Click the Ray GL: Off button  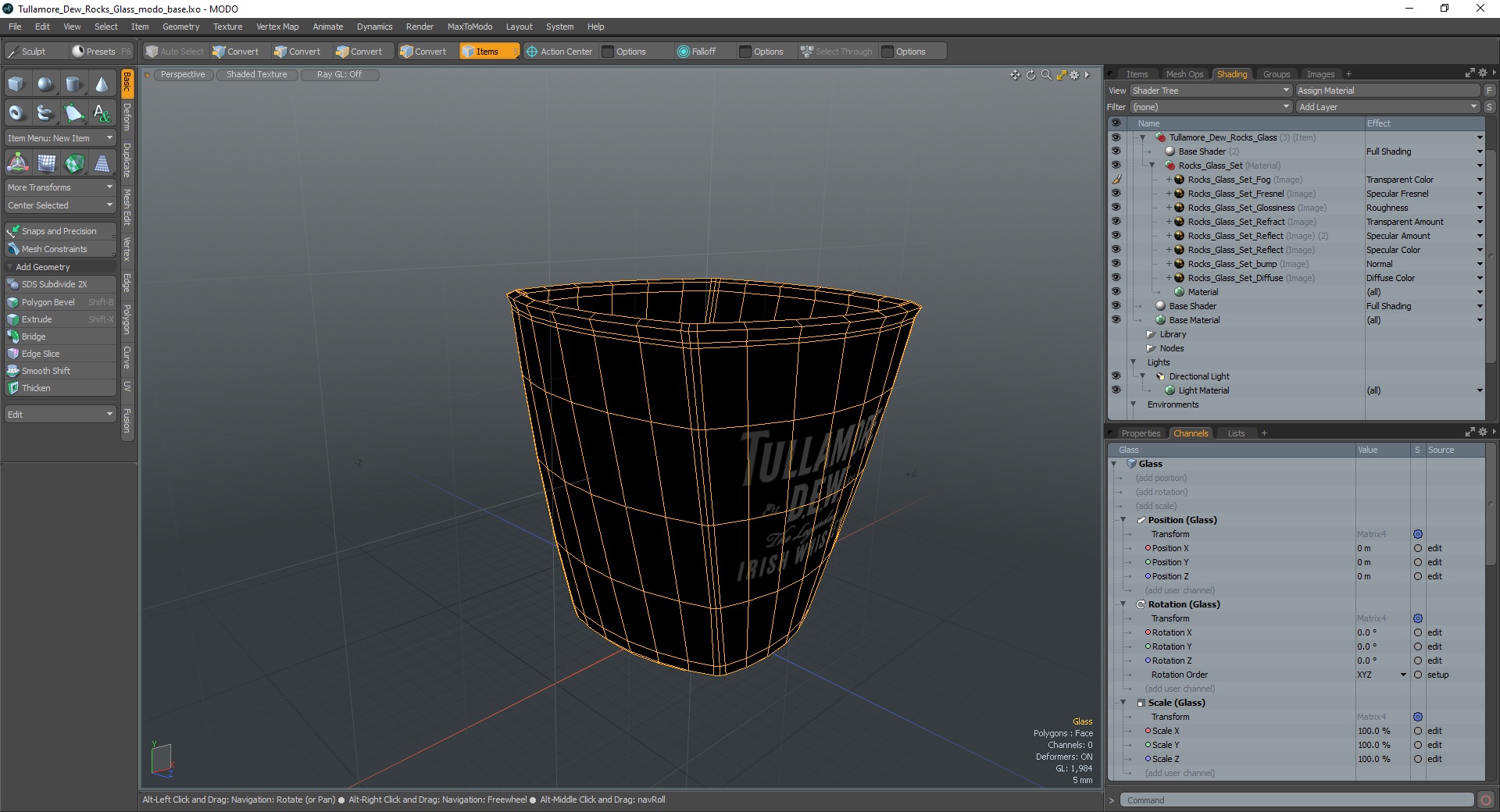[339, 75]
